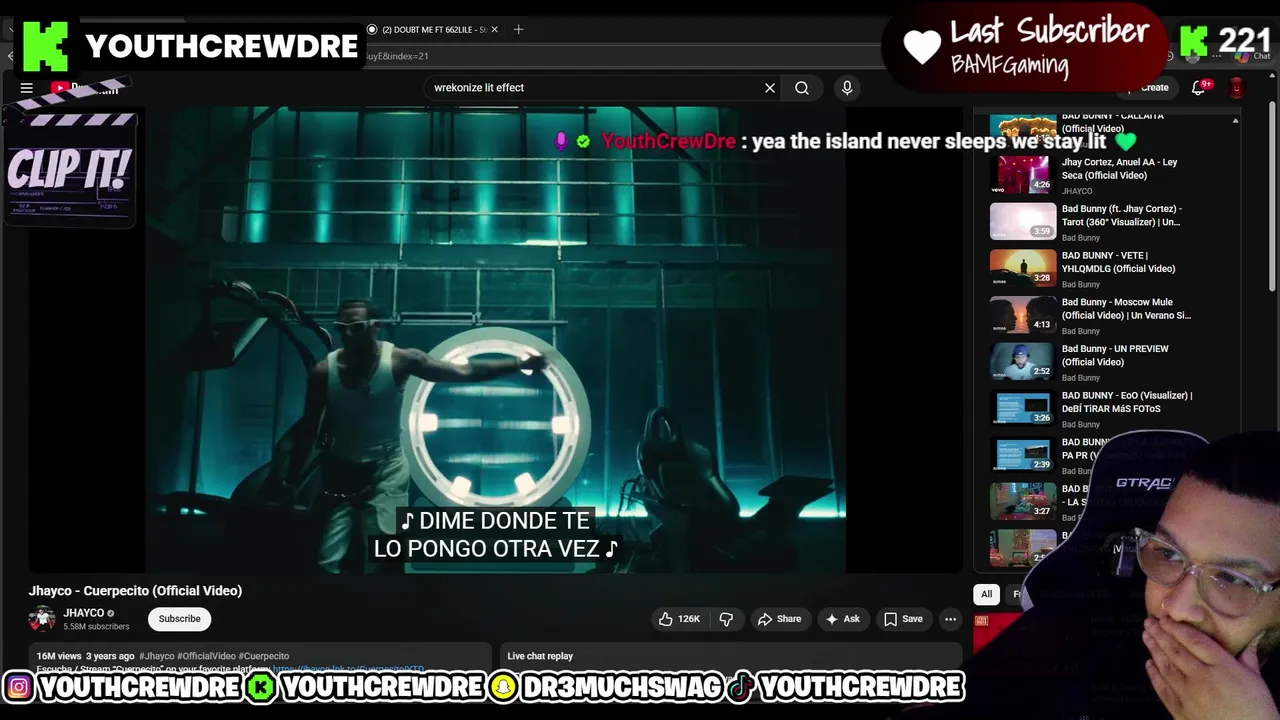
Task: Click the 126K like count
Action: coord(689,619)
